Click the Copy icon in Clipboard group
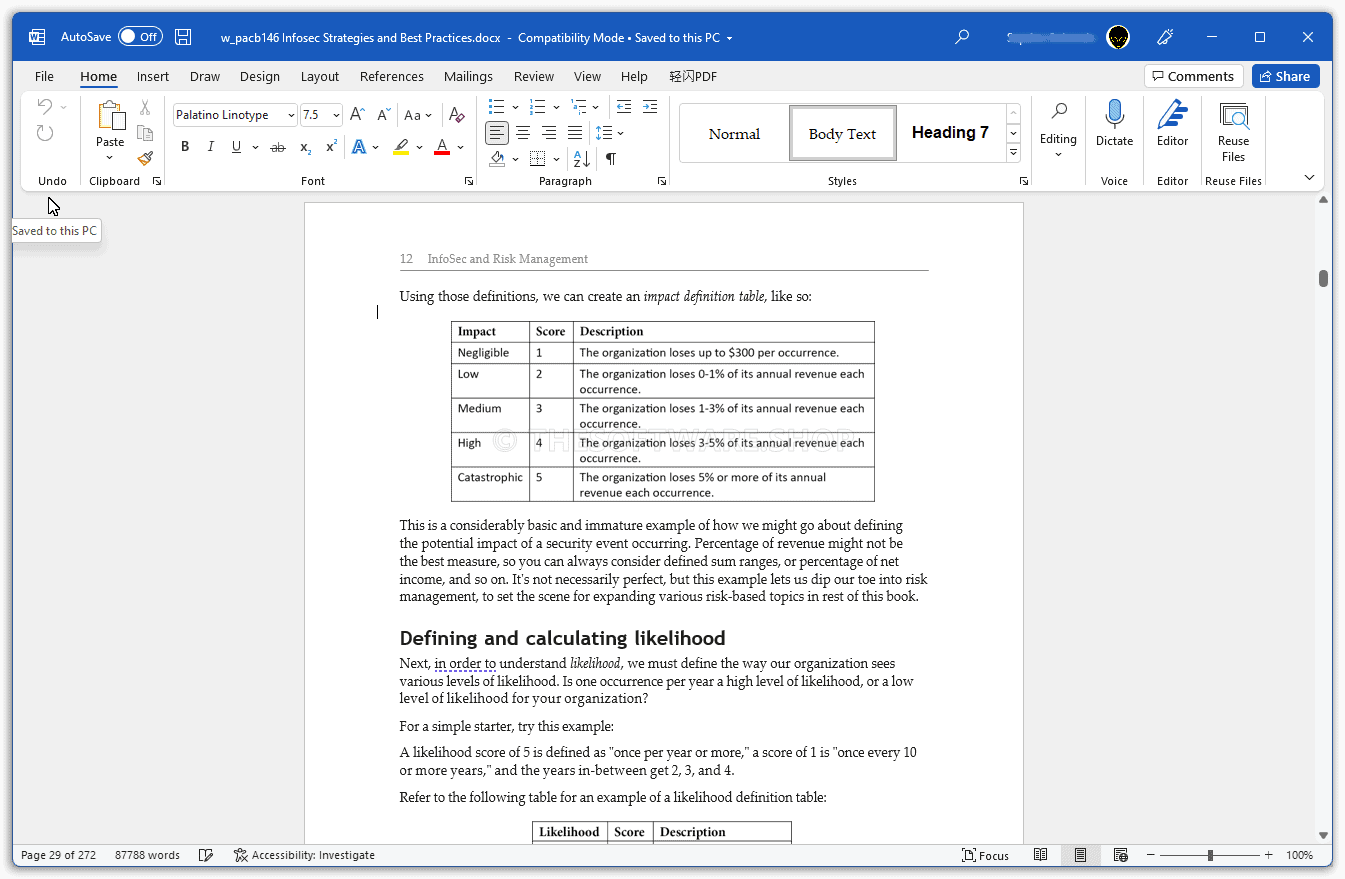This screenshot has height=879, width=1345. tap(145, 133)
